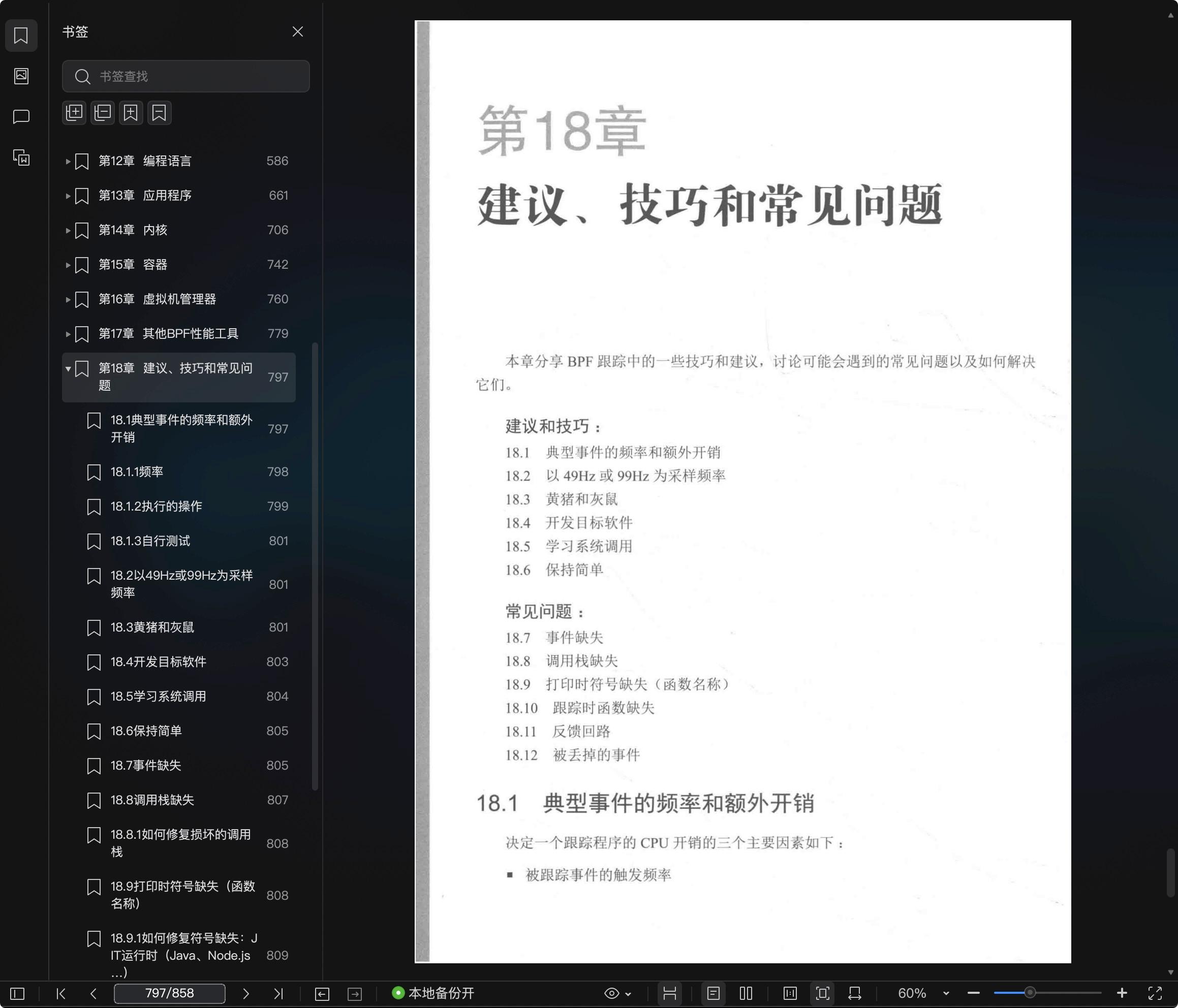Open the eye protection mode dropdown
Image resolution: width=1178 pixels, height=1008 pixels.
(617, 993)
